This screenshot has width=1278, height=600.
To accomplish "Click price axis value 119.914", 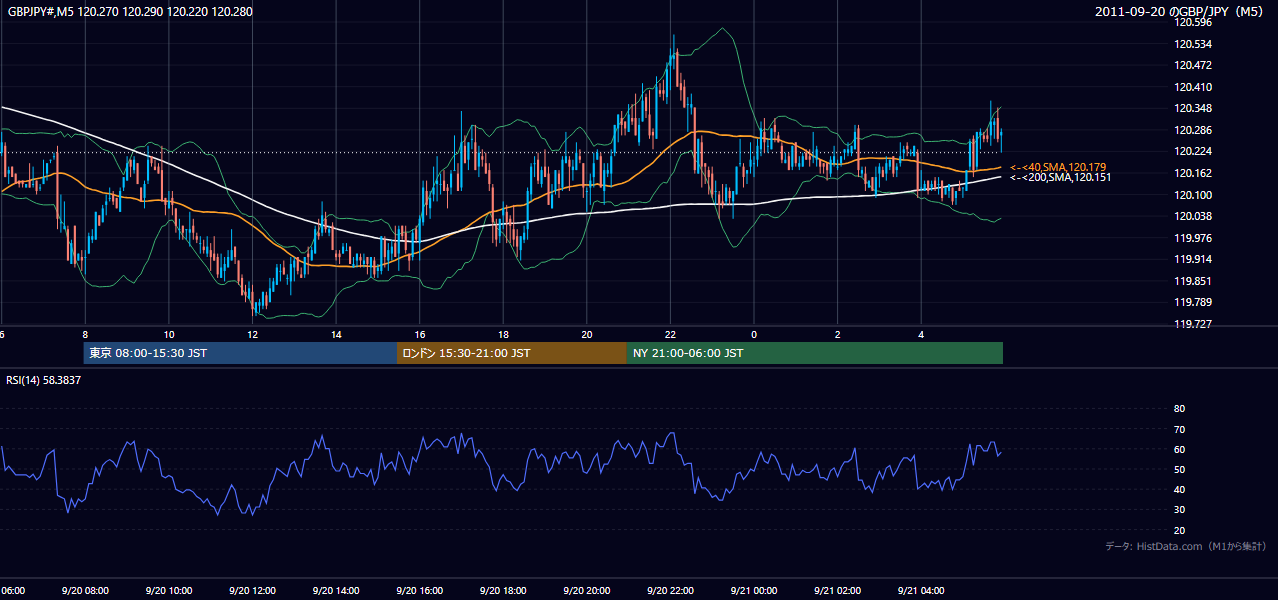I will (x=1192, y=259).
